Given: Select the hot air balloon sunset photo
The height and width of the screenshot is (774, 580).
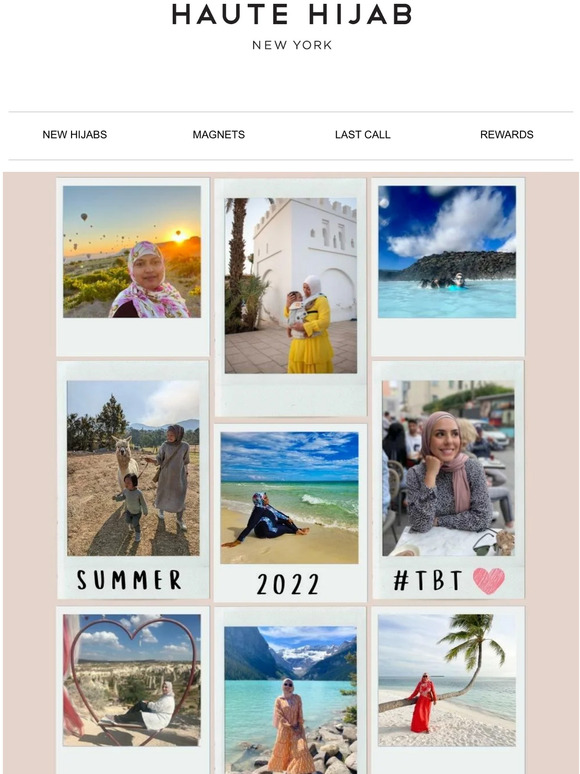Looking at the screenshot, I should (x=132, y=251).
